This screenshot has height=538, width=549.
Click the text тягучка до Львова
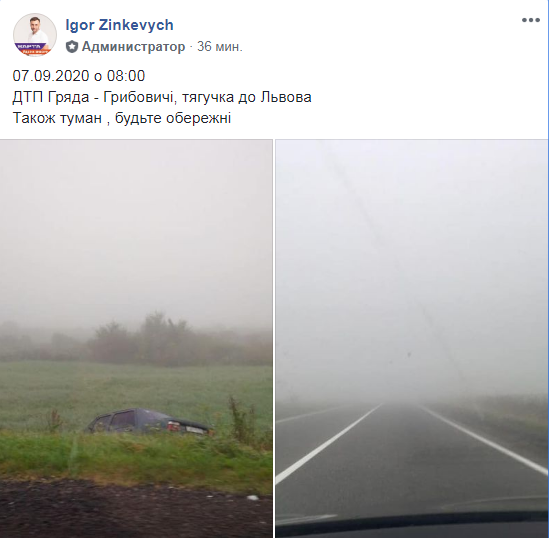pyautogui.click(x=246, y=97)
